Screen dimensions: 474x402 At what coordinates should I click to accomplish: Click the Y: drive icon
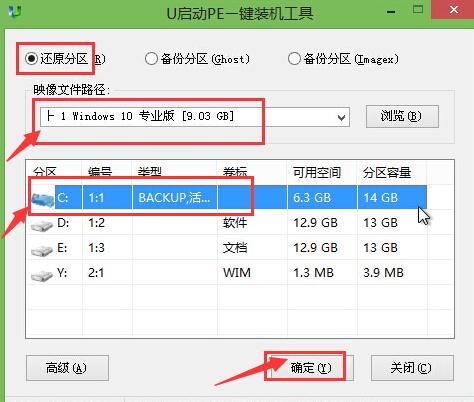(42, 276)
